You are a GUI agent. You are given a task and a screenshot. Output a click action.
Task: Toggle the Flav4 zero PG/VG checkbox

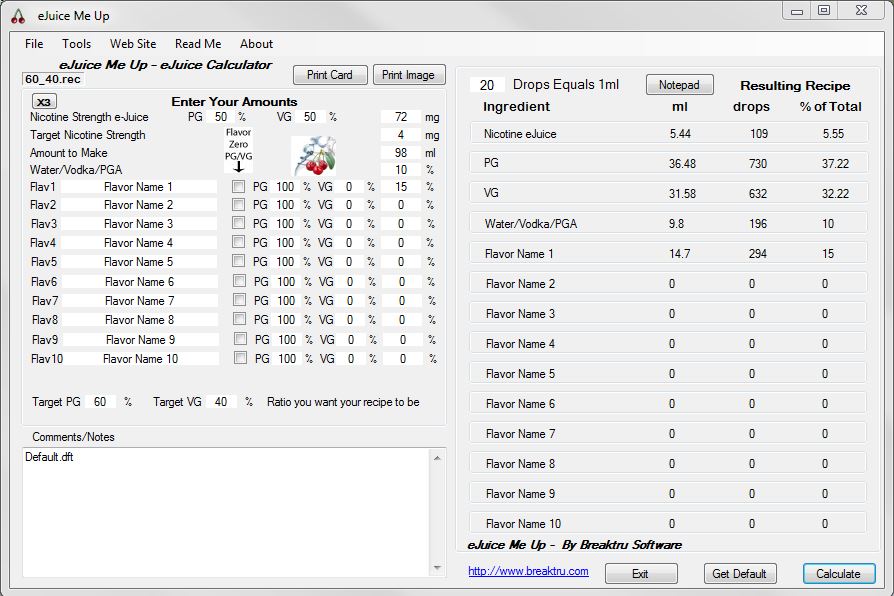tap(239, 242)
